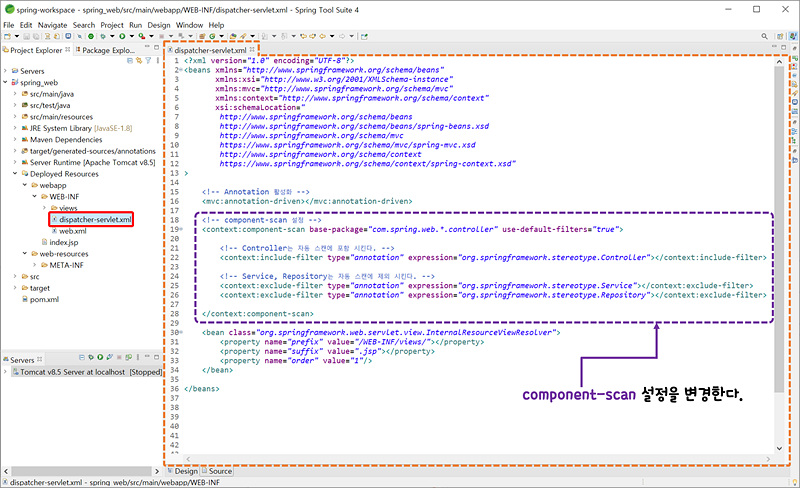Click the Servers view stop icon
This screenshot has width=800, height=488.
coord(119,357)
